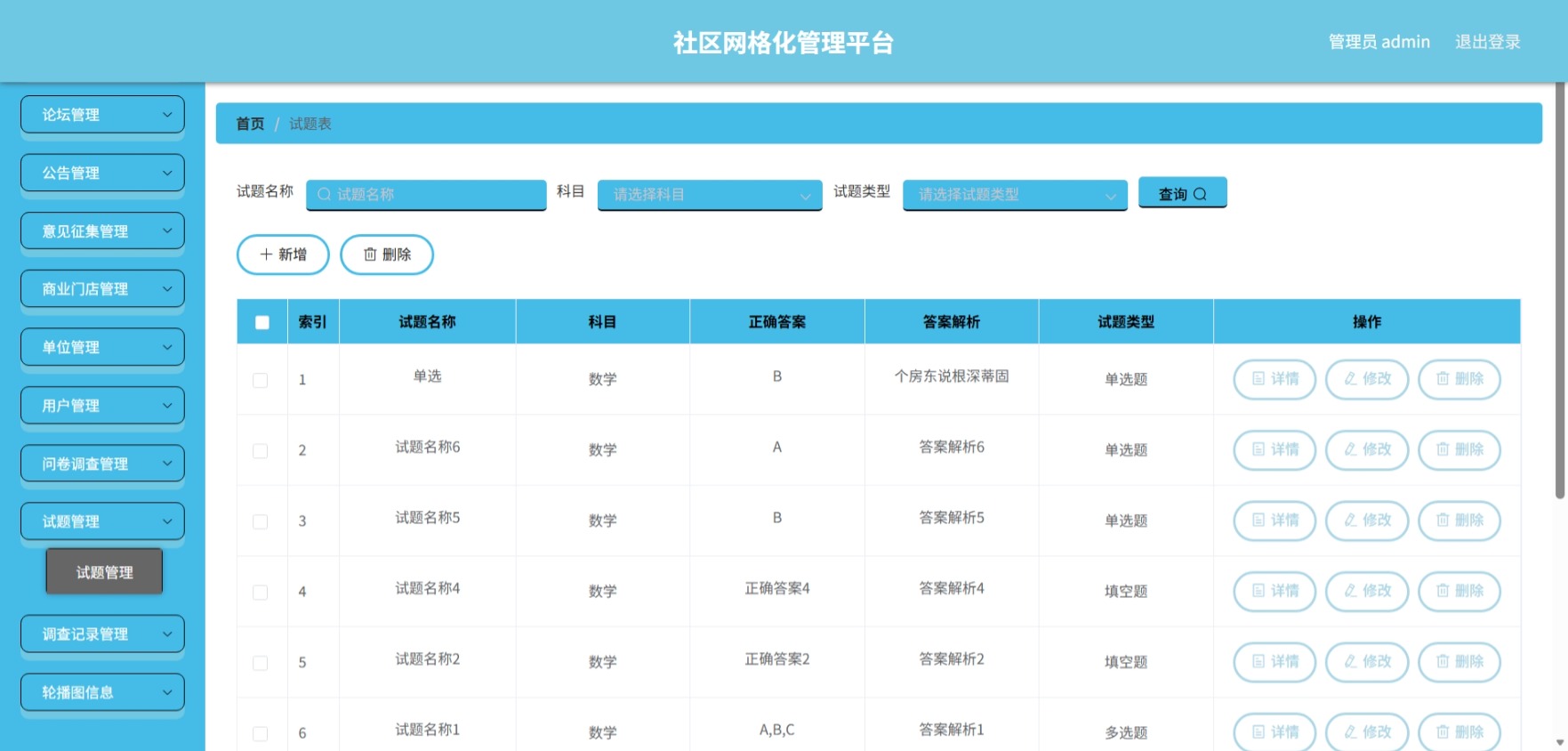Check the box for row 5 试题名称2
1568x751 pixels.
coord(261,663)
